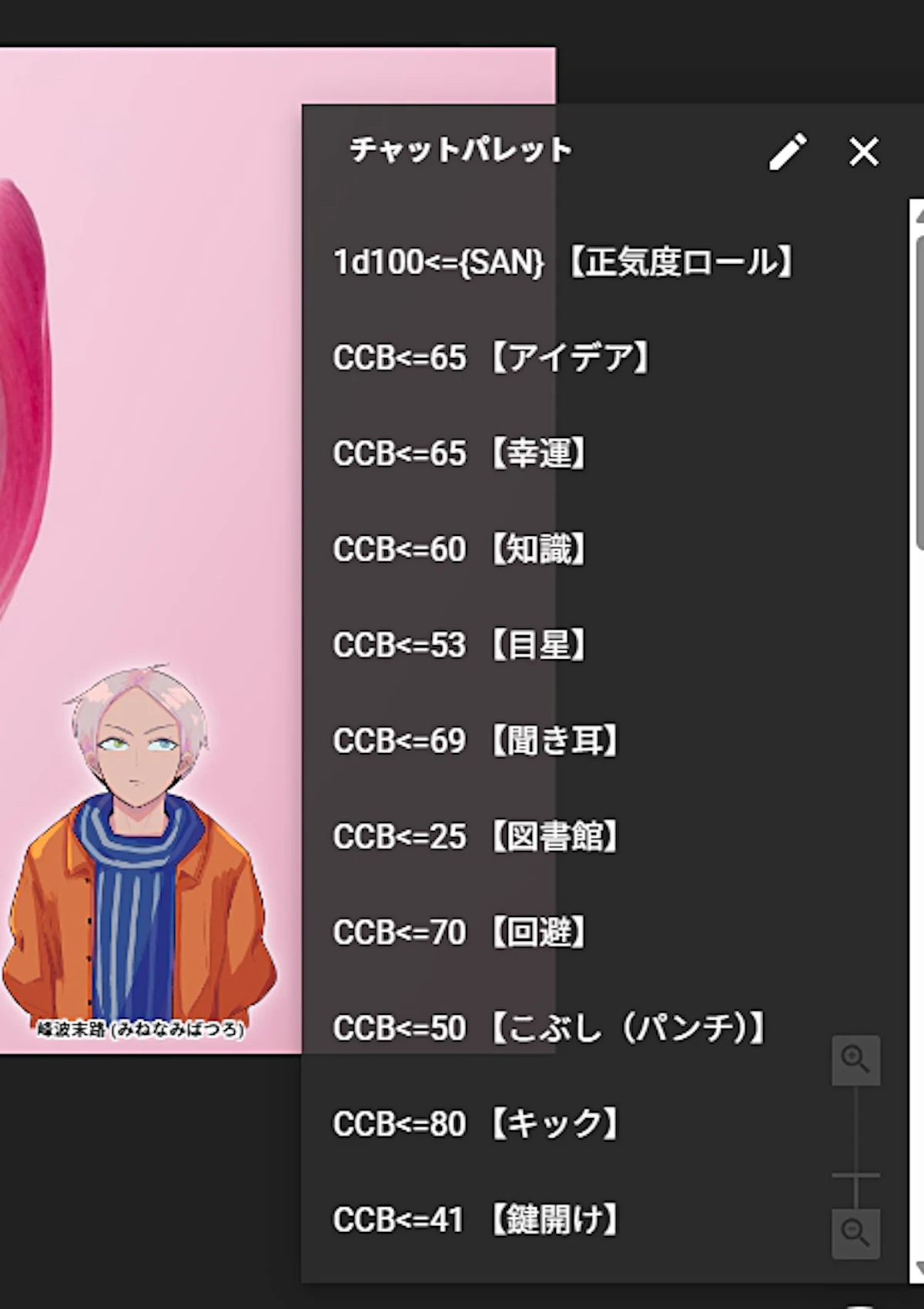The image size is (924, 1309).
Task: Click the zoom slider handle
Action: tap(855, 1175)
